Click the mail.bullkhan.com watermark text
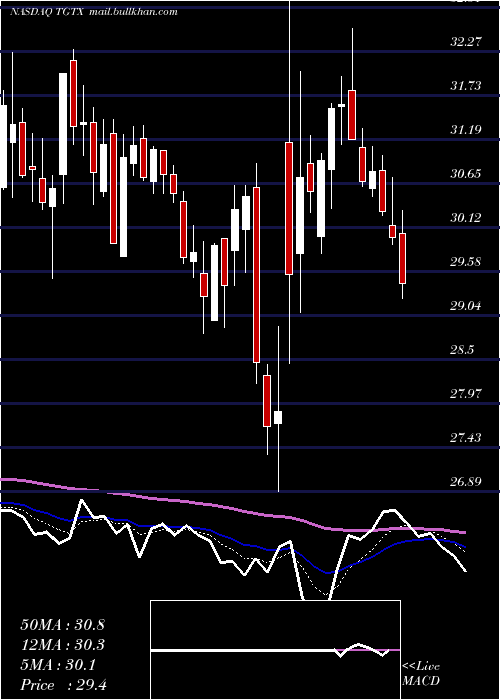 pos(133,12)
